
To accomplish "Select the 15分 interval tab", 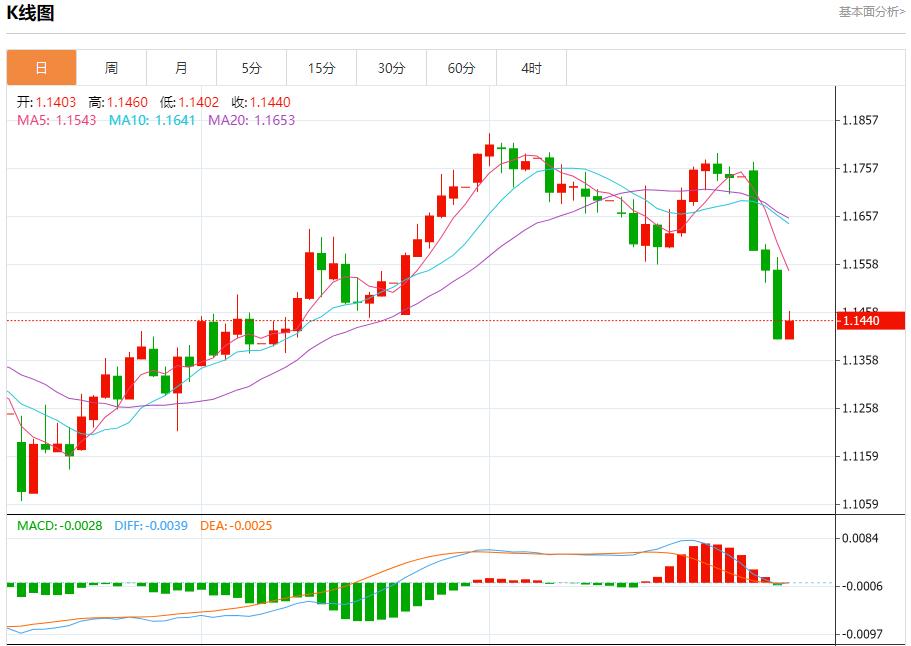I will pyautogui.click(x=321, y=67).
